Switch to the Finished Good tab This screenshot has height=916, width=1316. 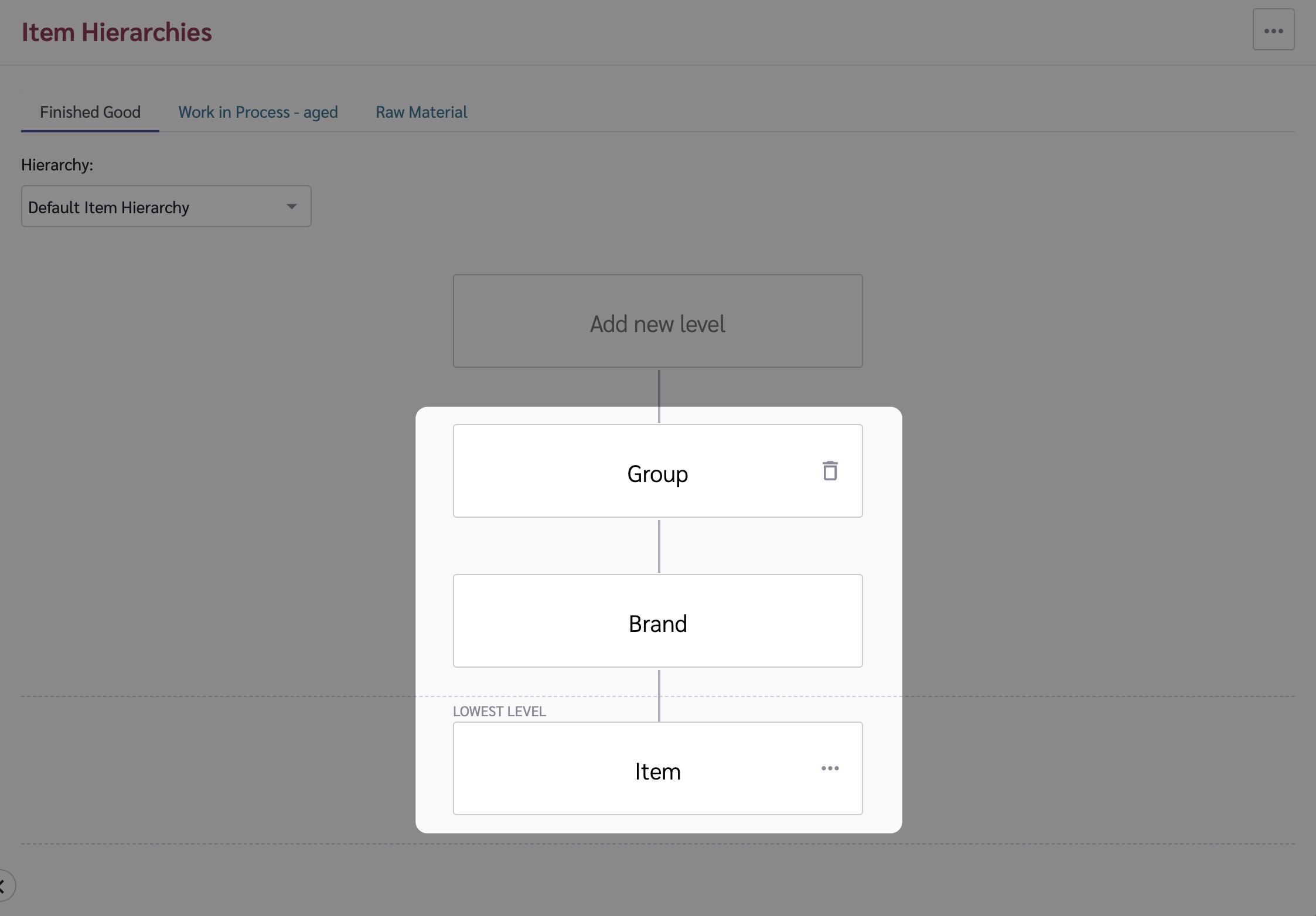click(x=90, y=112)
